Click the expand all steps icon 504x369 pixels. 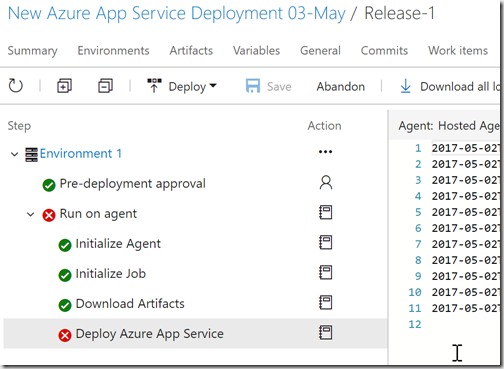[x=64, y=86]
